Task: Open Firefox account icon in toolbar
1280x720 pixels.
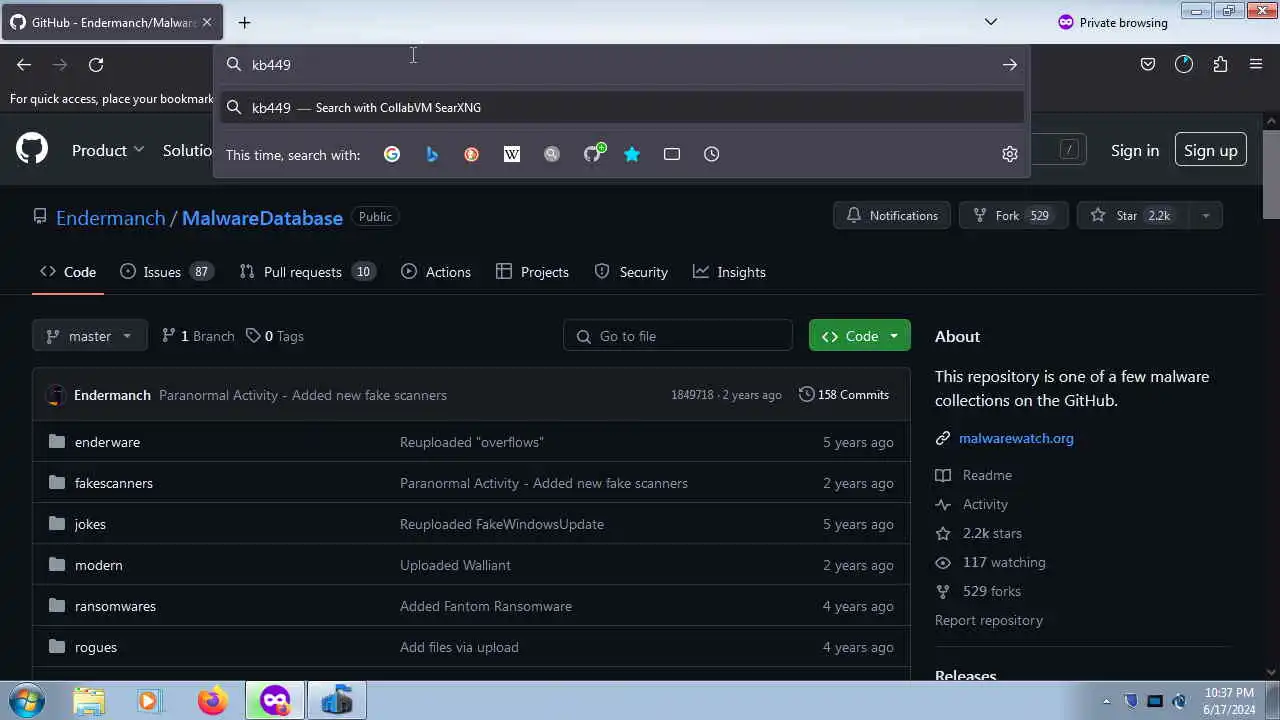Action: [1184, 65]
